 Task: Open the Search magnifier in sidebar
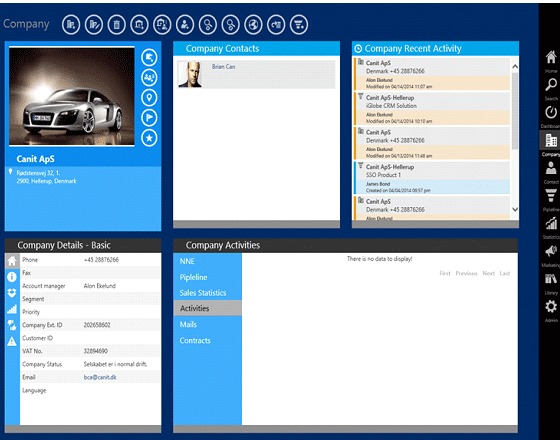coord(551,85)
